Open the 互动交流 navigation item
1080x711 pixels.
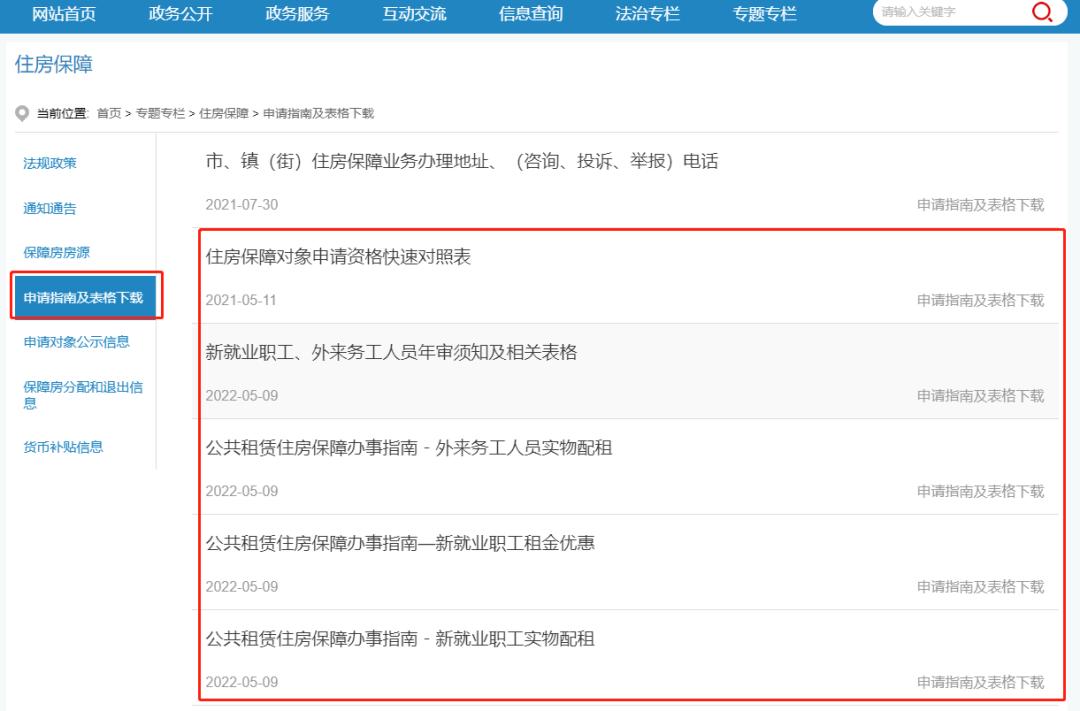point(414,13)
